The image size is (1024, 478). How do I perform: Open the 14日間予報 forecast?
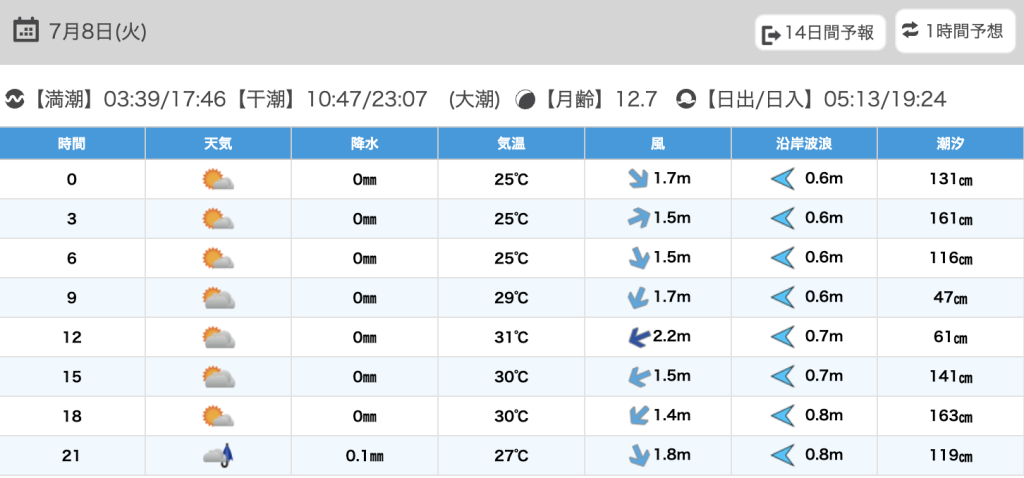820,33
